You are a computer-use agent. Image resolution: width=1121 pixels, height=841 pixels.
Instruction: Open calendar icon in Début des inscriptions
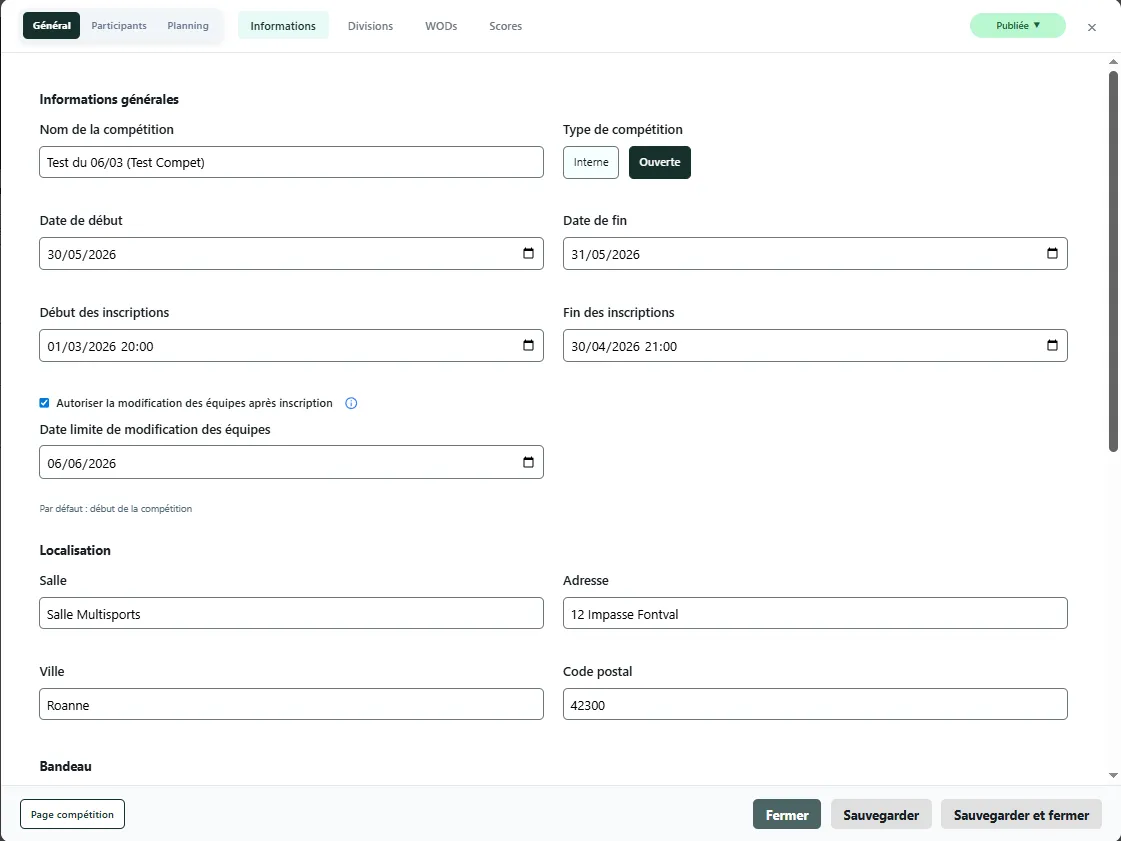(528, 346)
